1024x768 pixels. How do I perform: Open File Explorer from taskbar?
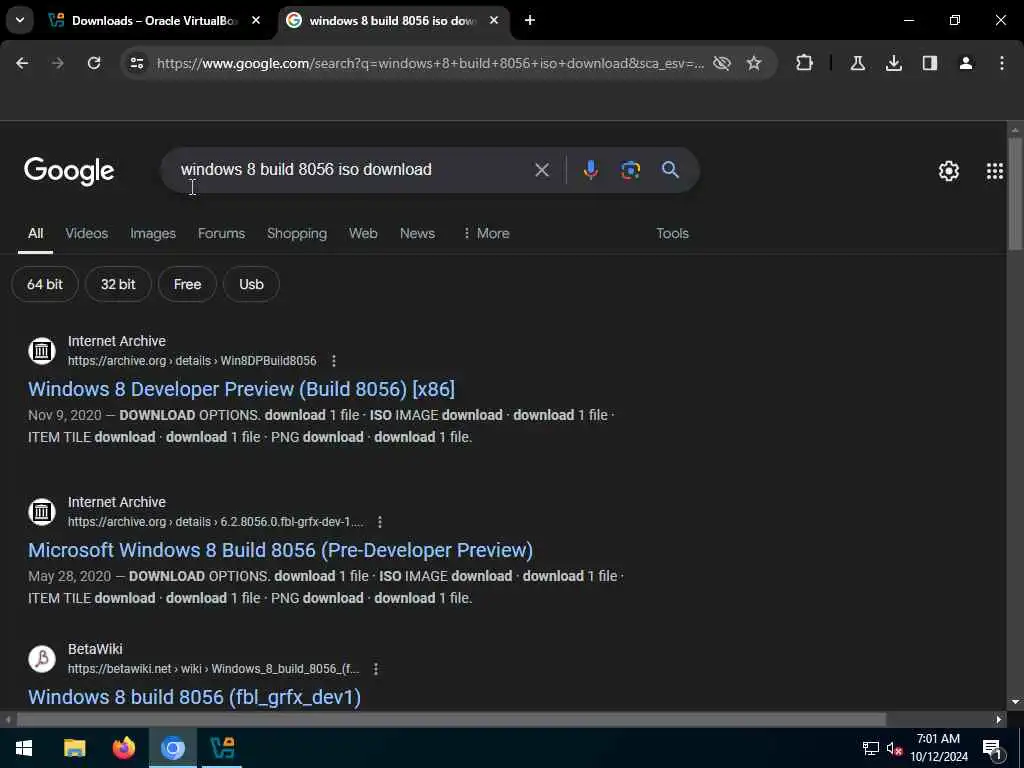click(x=74, y=748)
